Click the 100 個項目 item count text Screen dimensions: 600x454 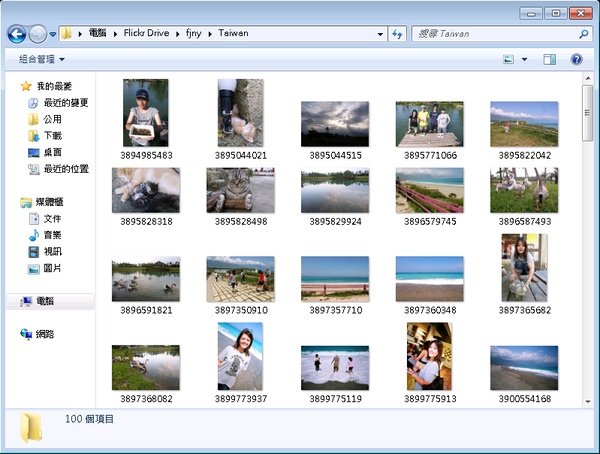(x=89, y=419)
